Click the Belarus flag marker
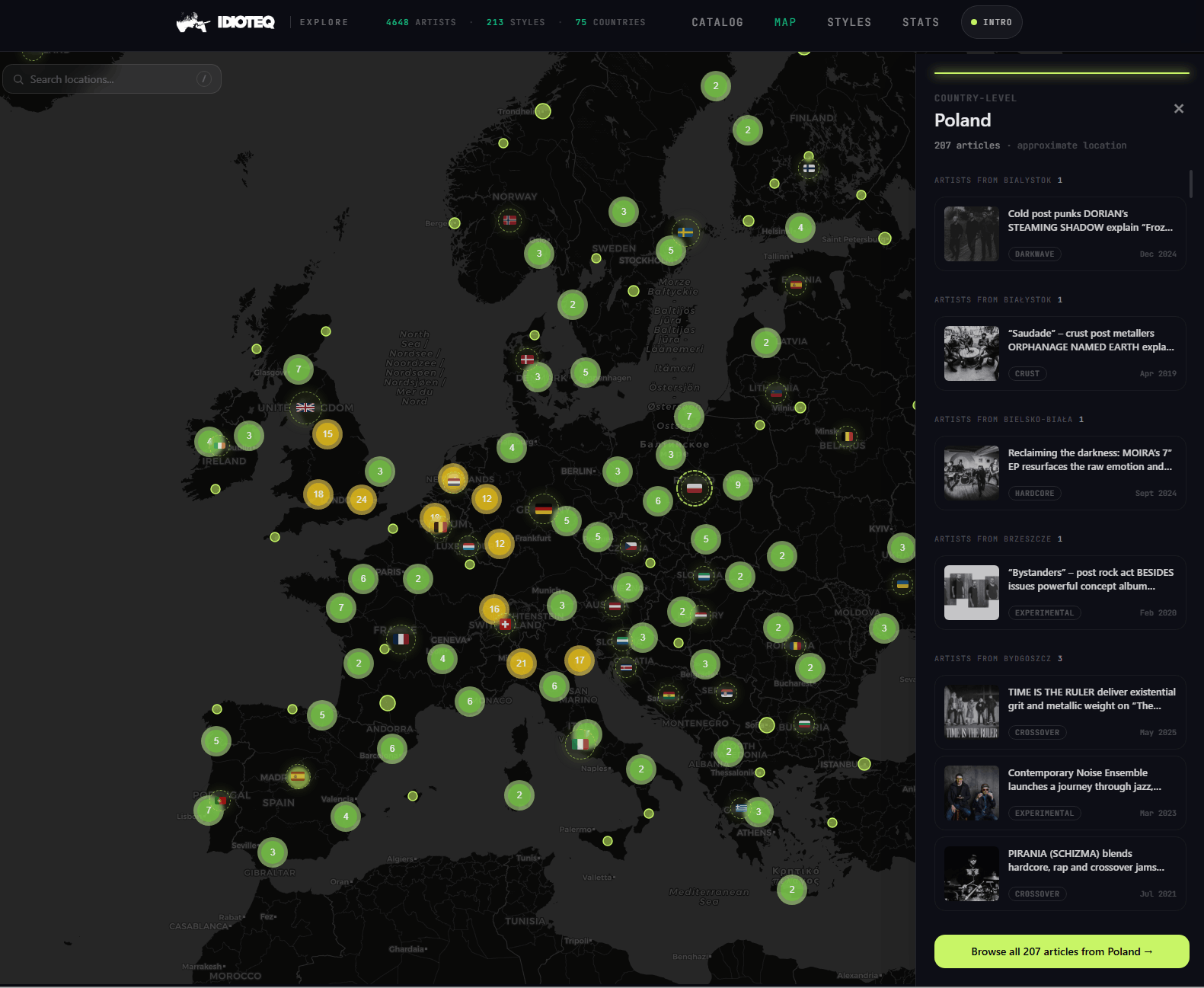This screenshot has width=1204, height=988. point(846,436)
